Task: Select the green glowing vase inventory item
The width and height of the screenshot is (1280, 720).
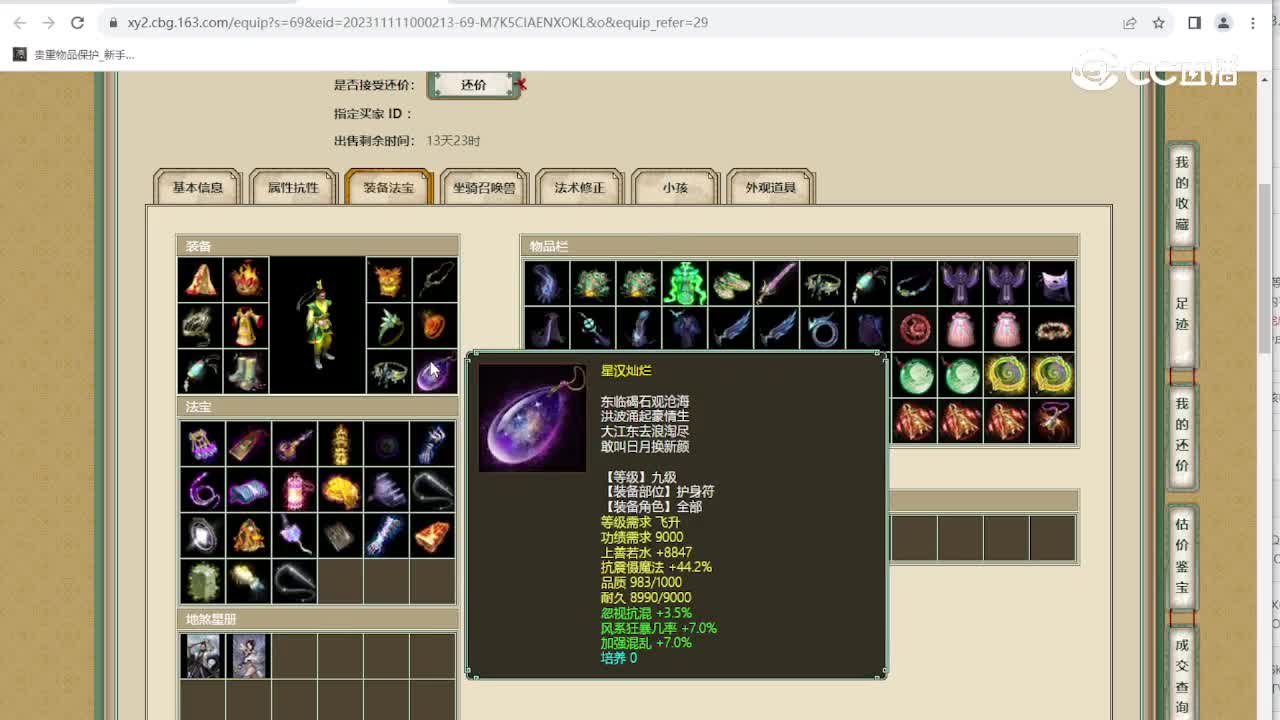Action: pos(685,283)
